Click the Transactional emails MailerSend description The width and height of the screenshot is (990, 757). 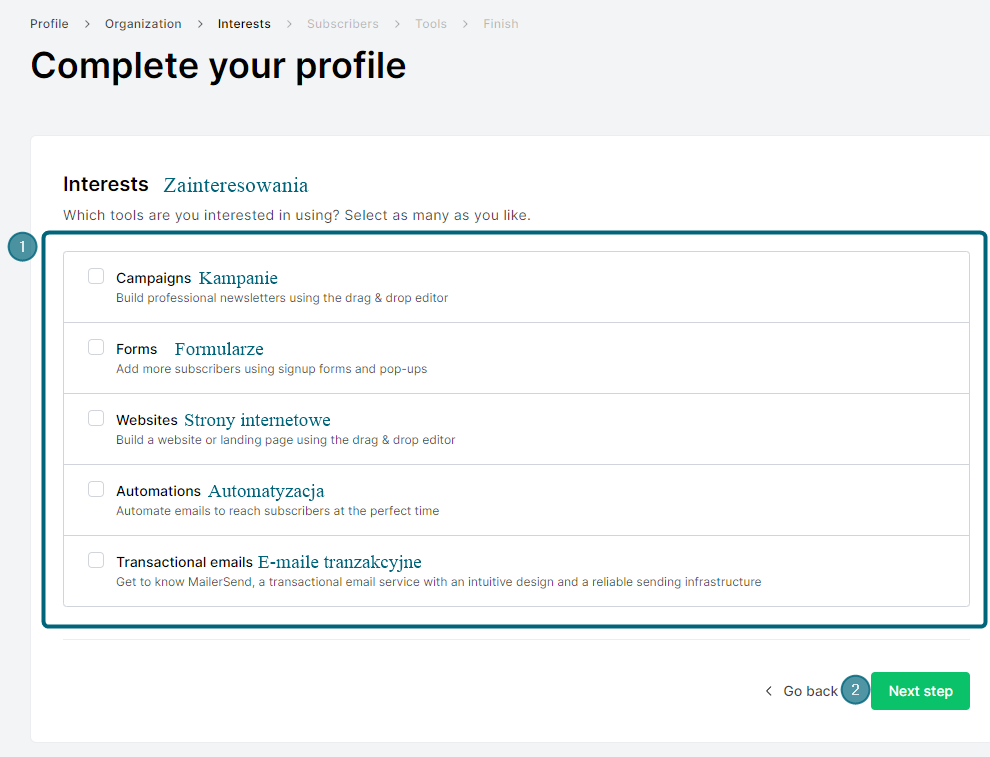(439, 582)
